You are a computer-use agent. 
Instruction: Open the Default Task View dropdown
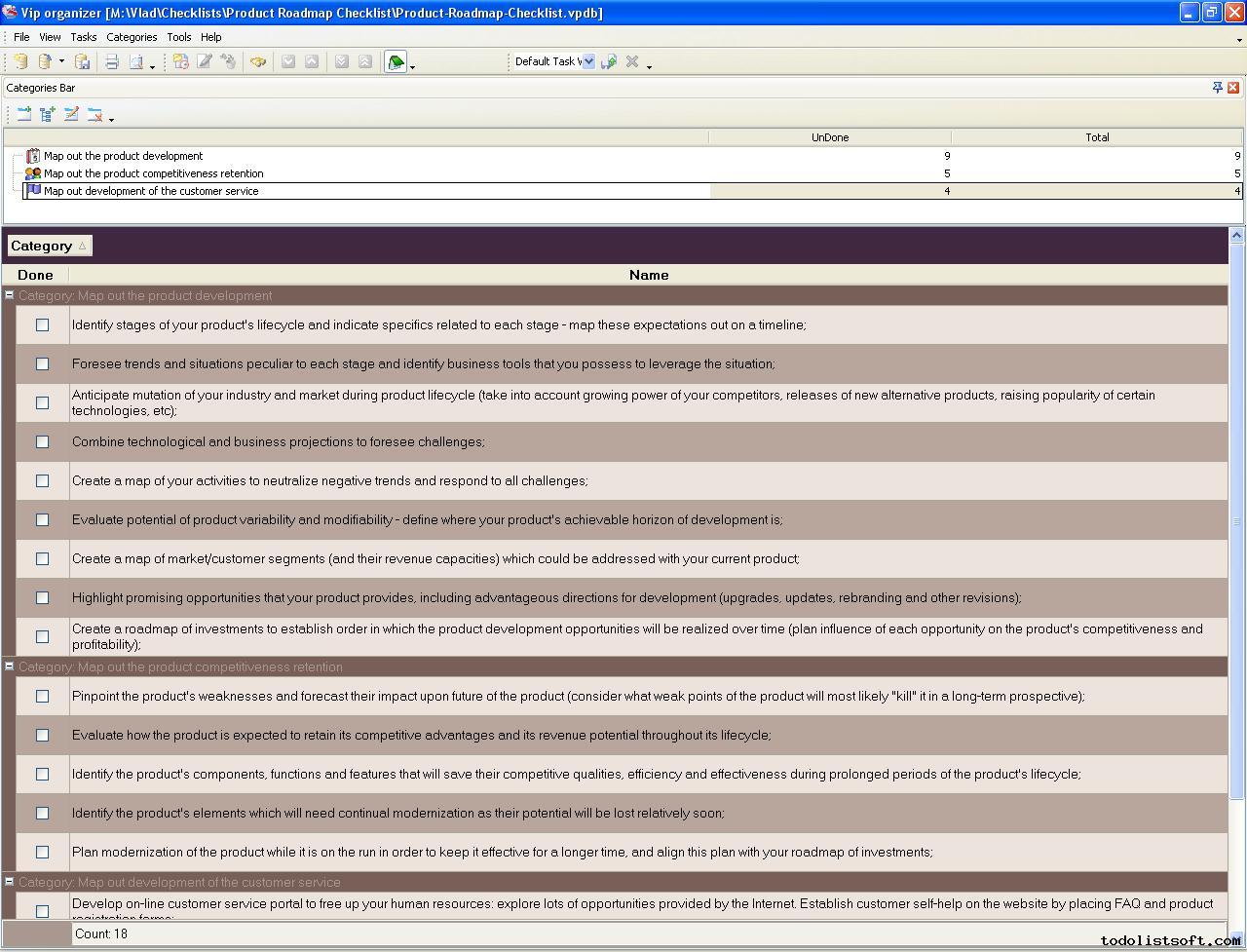click(x=588, y=61)
